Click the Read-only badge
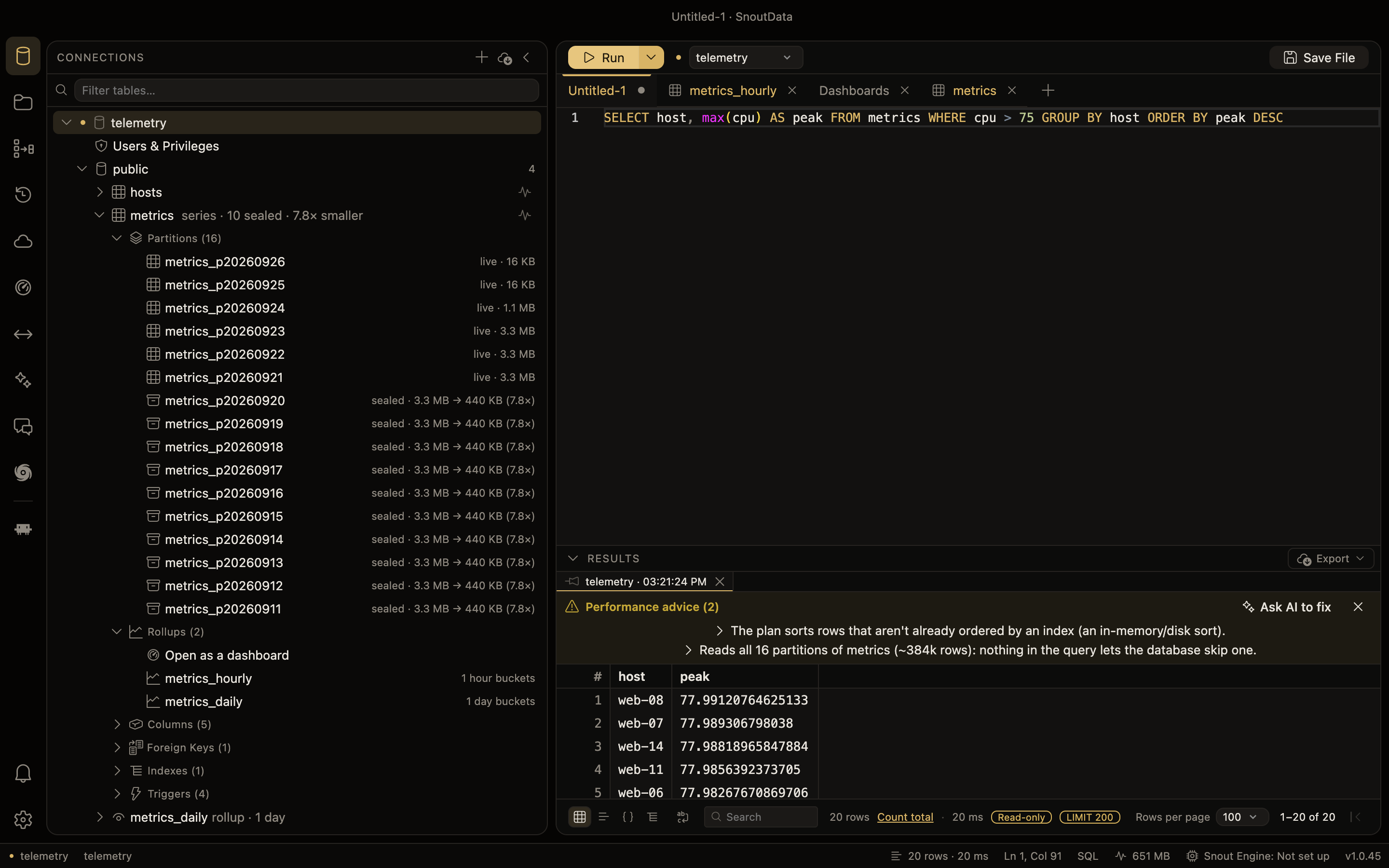The image size is (1389, 868). click(x=1021, y=817)
